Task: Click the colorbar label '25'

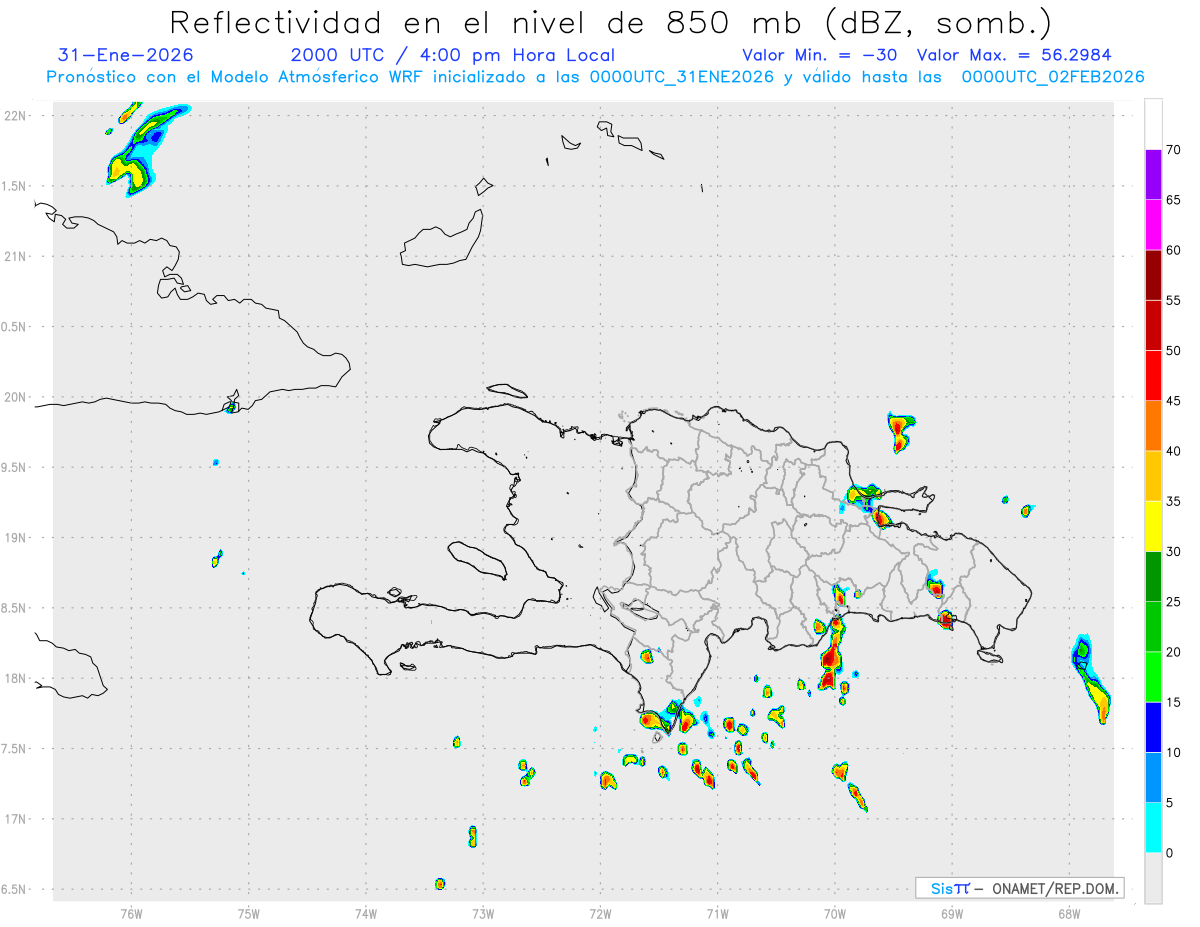Action: click(1174, 602)
